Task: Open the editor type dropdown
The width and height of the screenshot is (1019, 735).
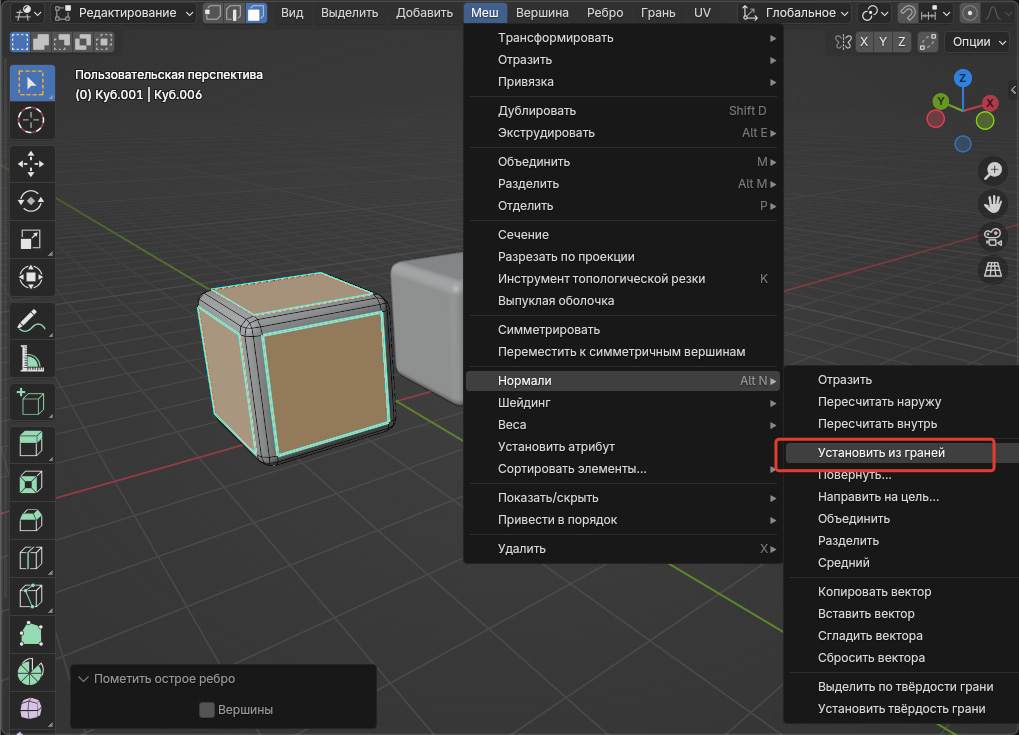Action: pyautogui.click(x=28, y=13)
